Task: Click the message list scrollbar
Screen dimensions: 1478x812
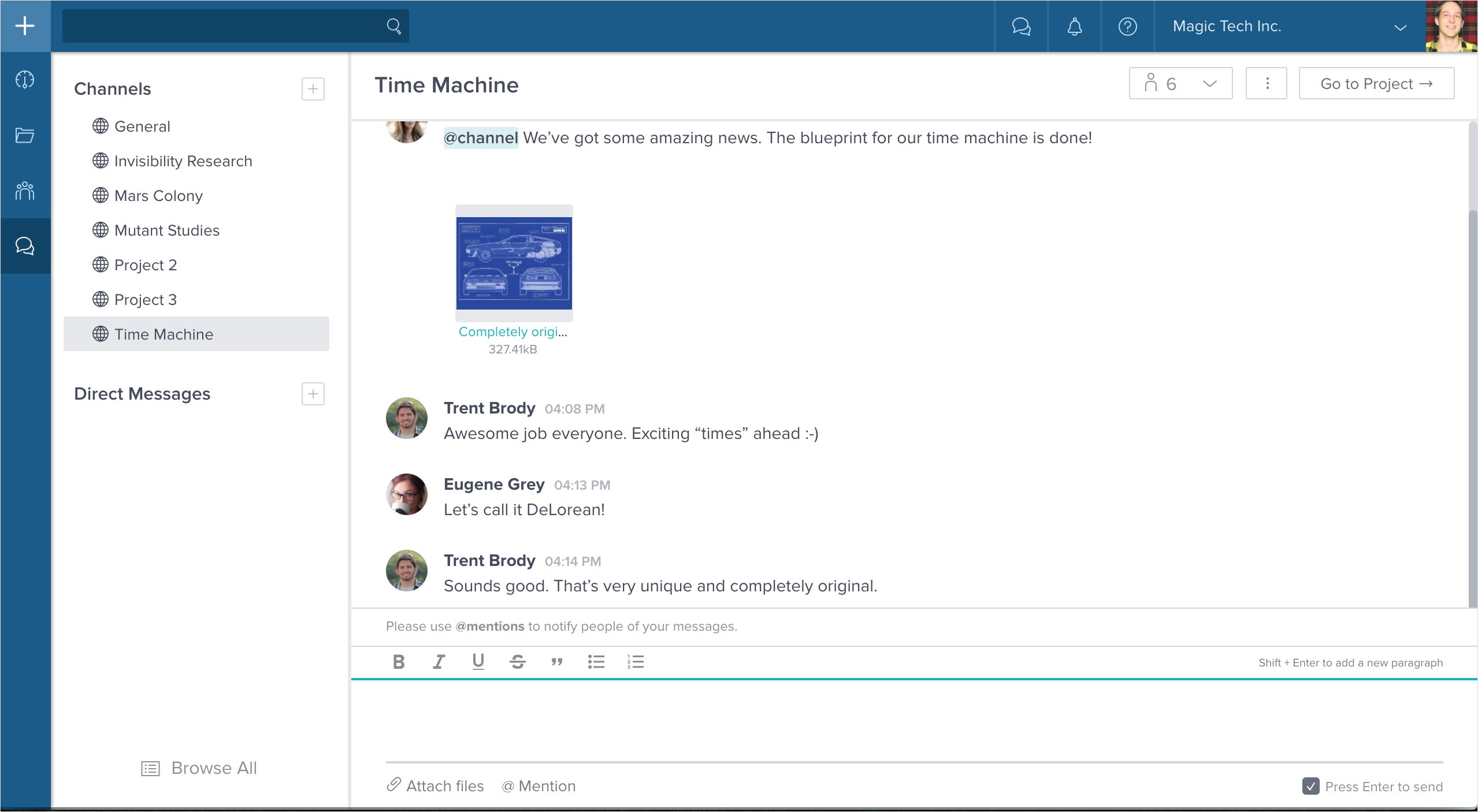Action: pos(1472,404)
